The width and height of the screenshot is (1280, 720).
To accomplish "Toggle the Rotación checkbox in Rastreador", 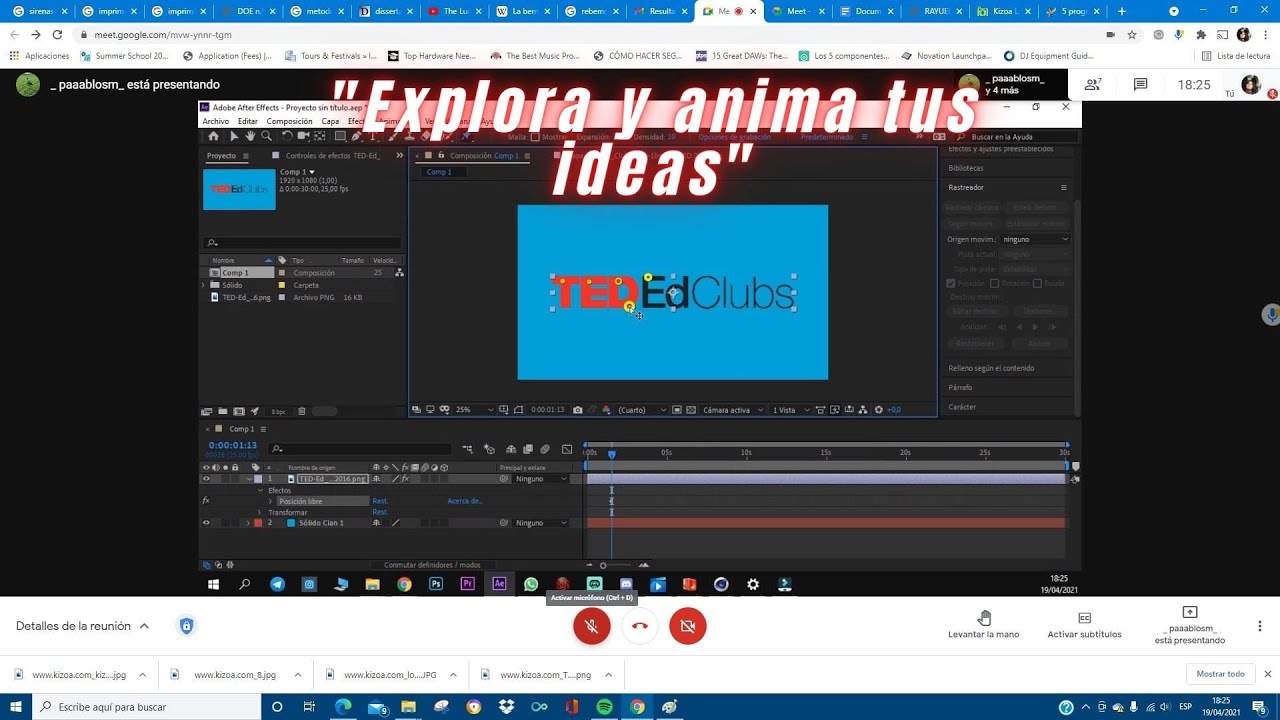I will click(994, 283).
